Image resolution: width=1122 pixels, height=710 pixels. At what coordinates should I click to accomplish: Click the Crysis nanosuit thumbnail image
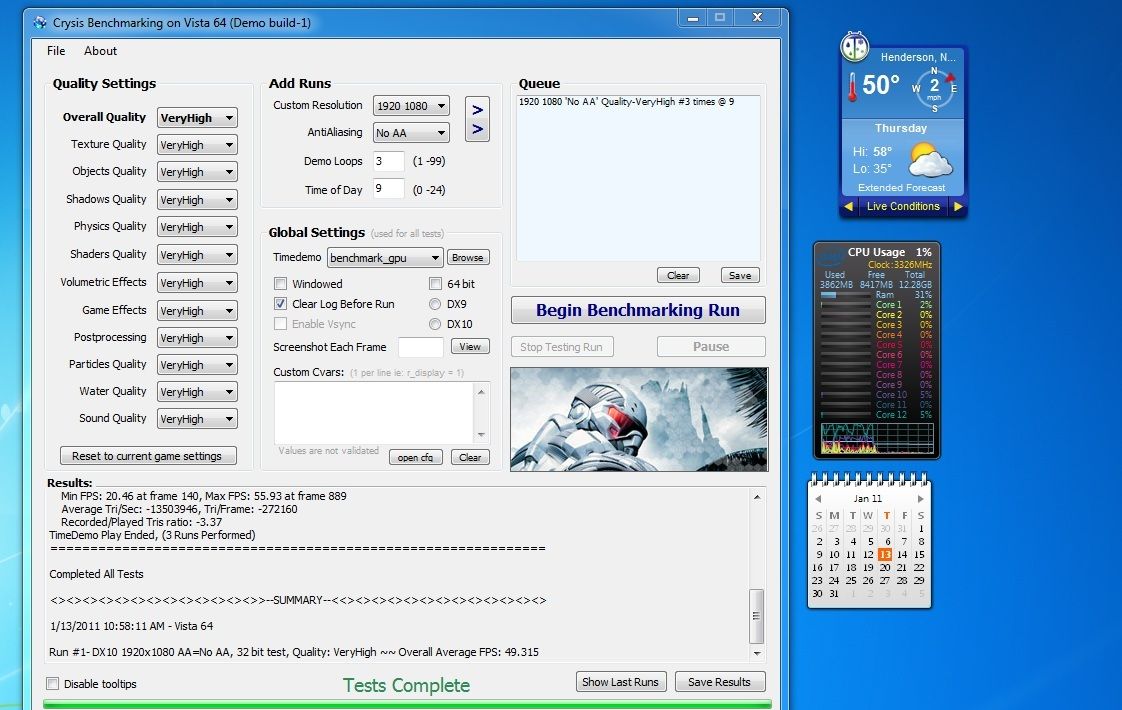[639, 419]
